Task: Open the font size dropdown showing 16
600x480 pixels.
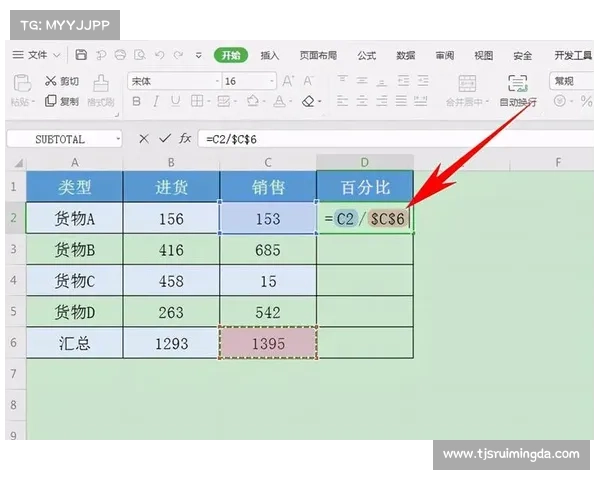Action: 272,81
